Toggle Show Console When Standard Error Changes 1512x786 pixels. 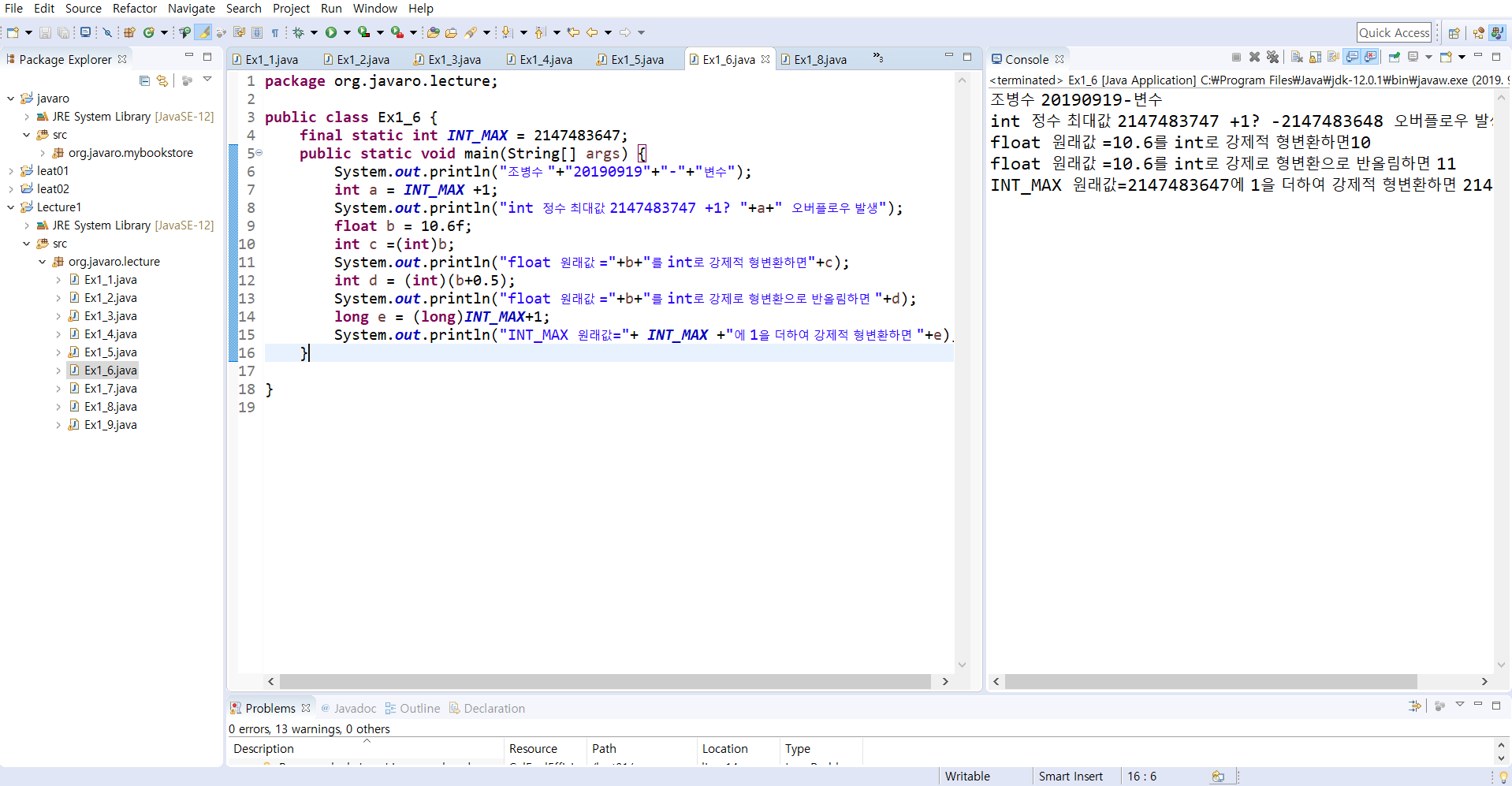tap(1370, 57)
